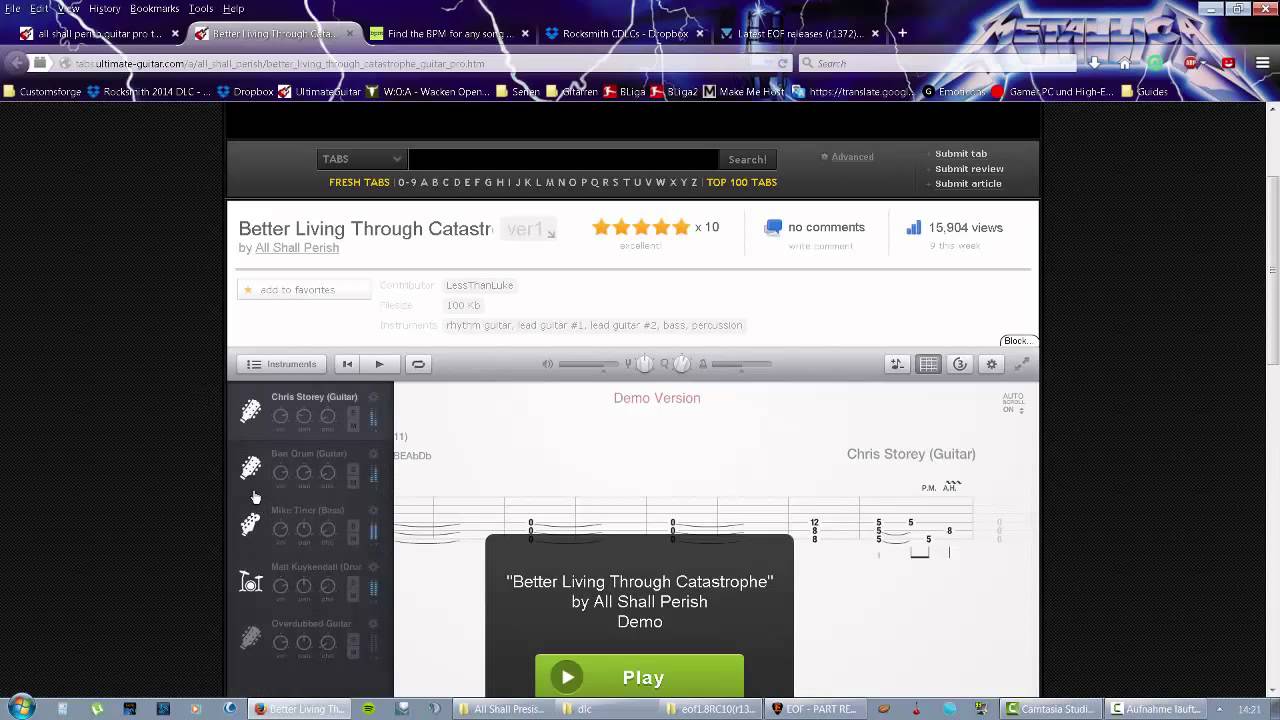This screenshot has height=720, width=1280.
Task: Open All Shall Perish artist link
Action: coord(297,248)
